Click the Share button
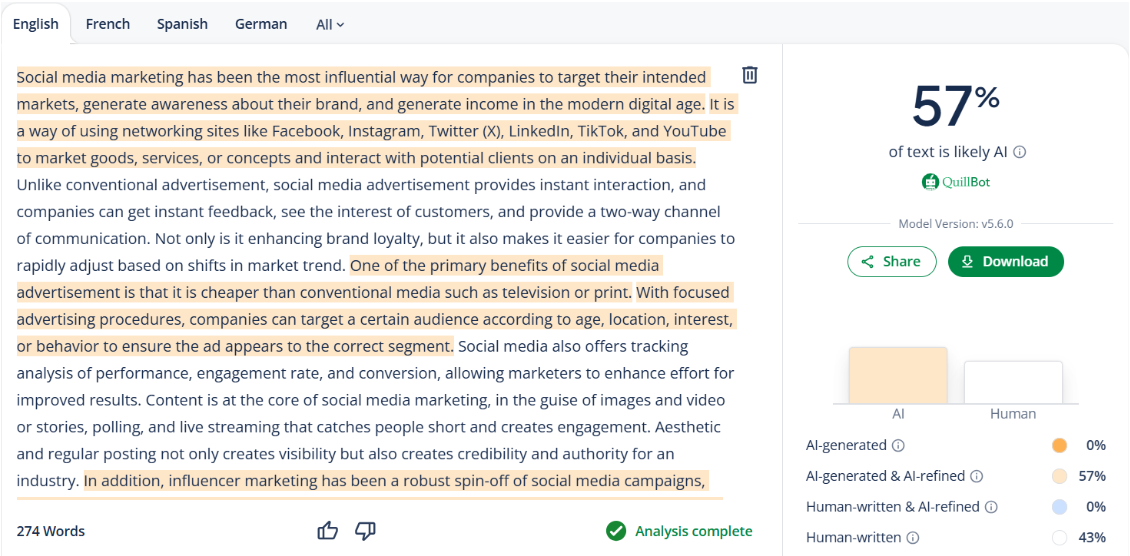 pyautogui.click(x=892, y=261)
